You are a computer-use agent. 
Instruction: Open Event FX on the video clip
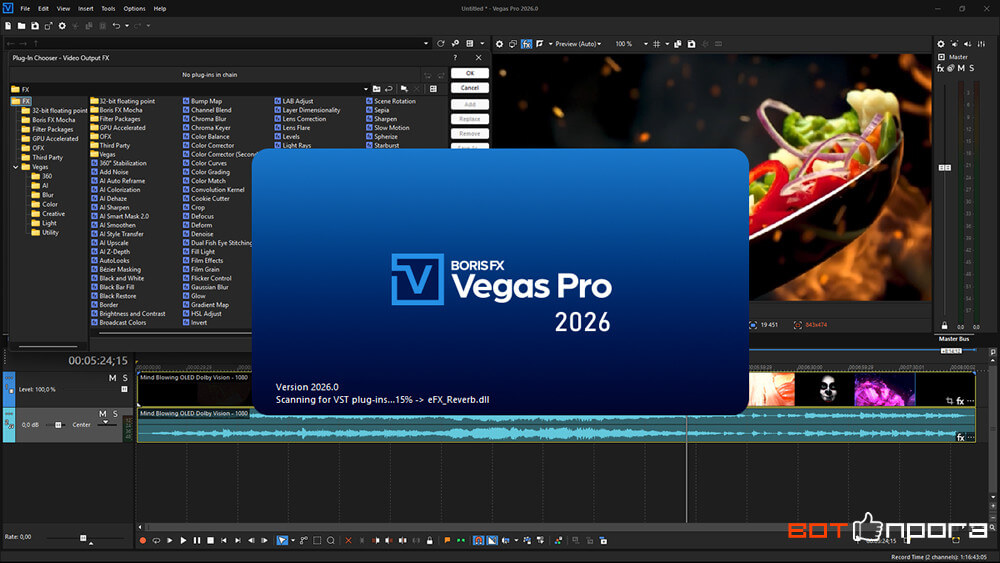coord(960,401)
